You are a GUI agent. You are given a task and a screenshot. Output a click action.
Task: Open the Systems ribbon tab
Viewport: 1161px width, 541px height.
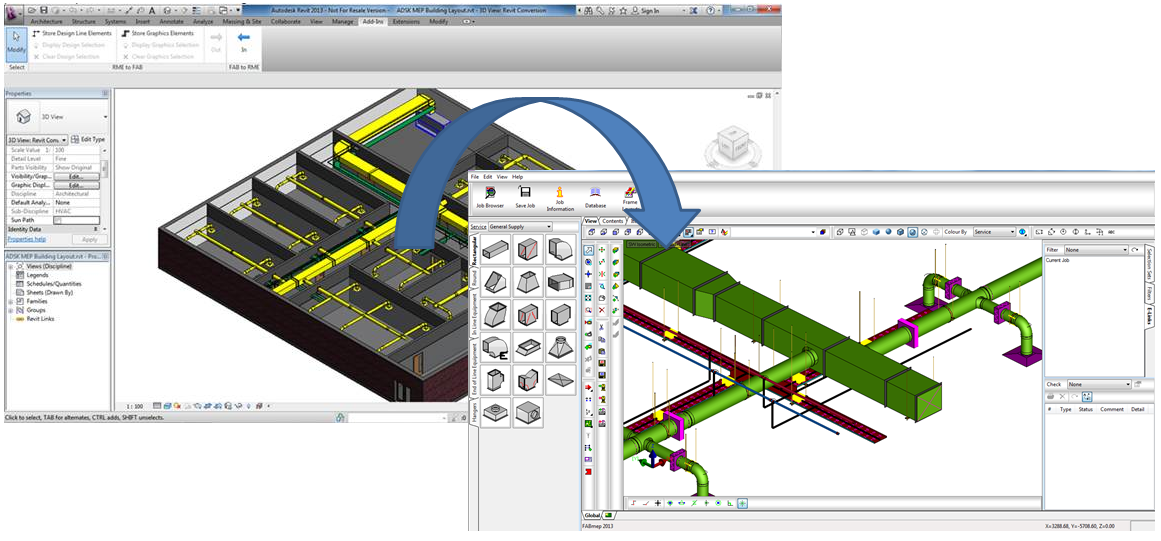(x=115, y=21)
